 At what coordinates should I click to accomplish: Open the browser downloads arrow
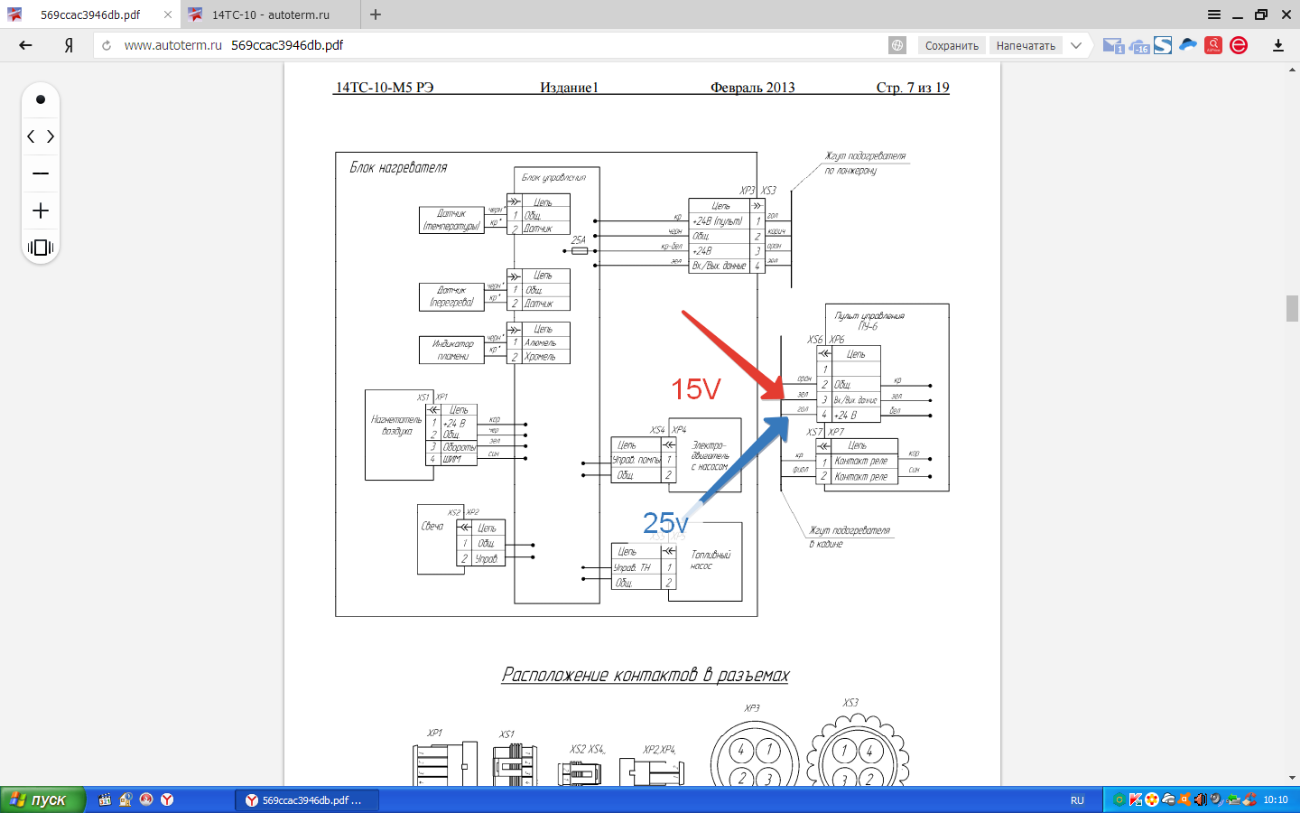(x=1277, y=46)
